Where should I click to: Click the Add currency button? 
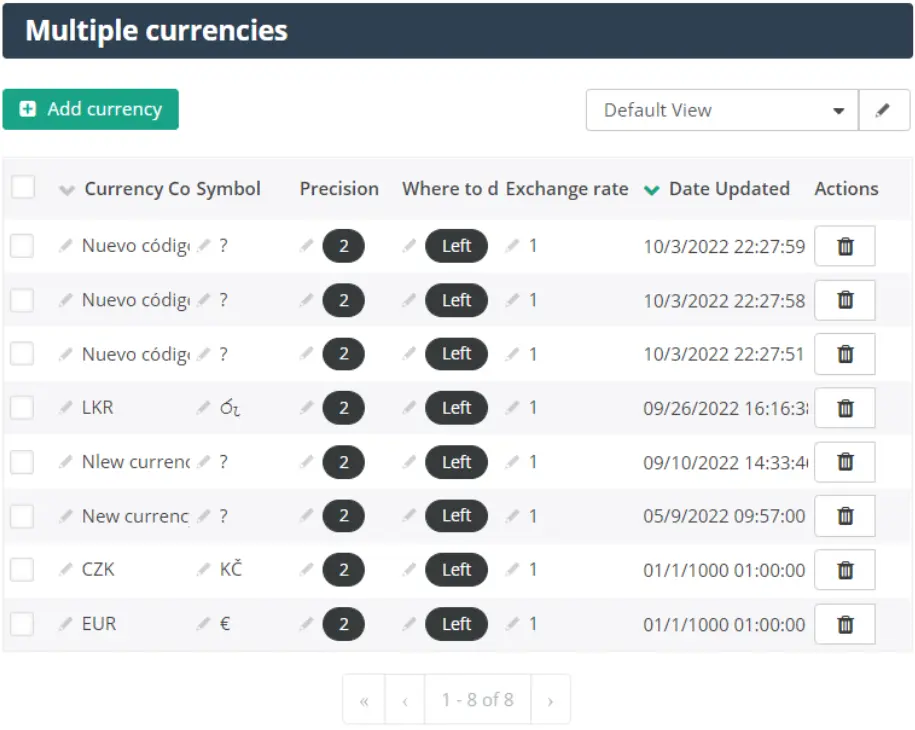pyautogui.click(x=90, y=109)
